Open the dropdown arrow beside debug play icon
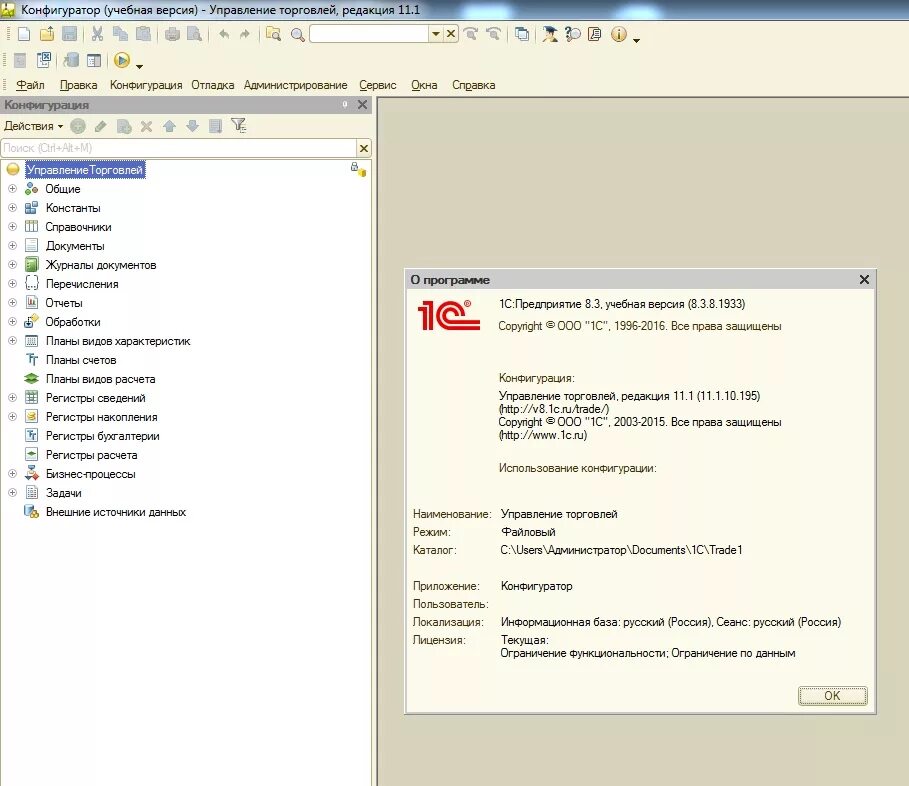 139,66
